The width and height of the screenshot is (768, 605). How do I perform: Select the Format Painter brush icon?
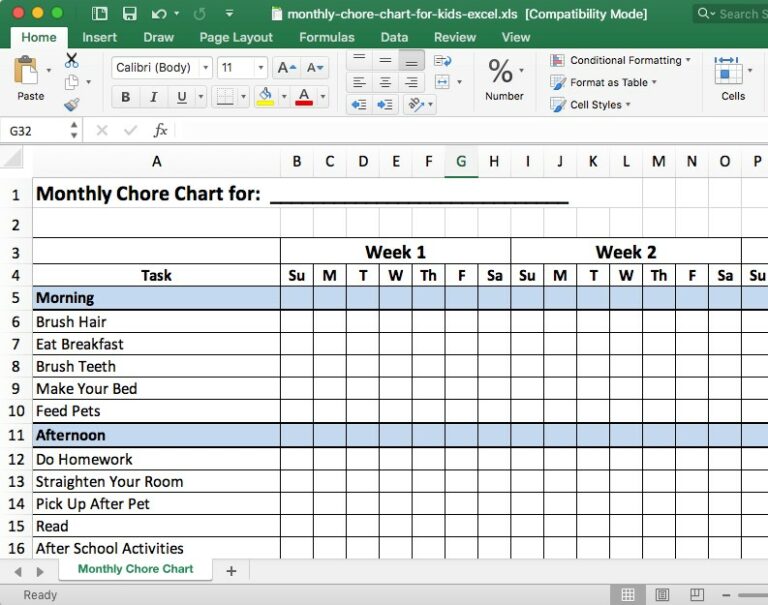point(72,104)
